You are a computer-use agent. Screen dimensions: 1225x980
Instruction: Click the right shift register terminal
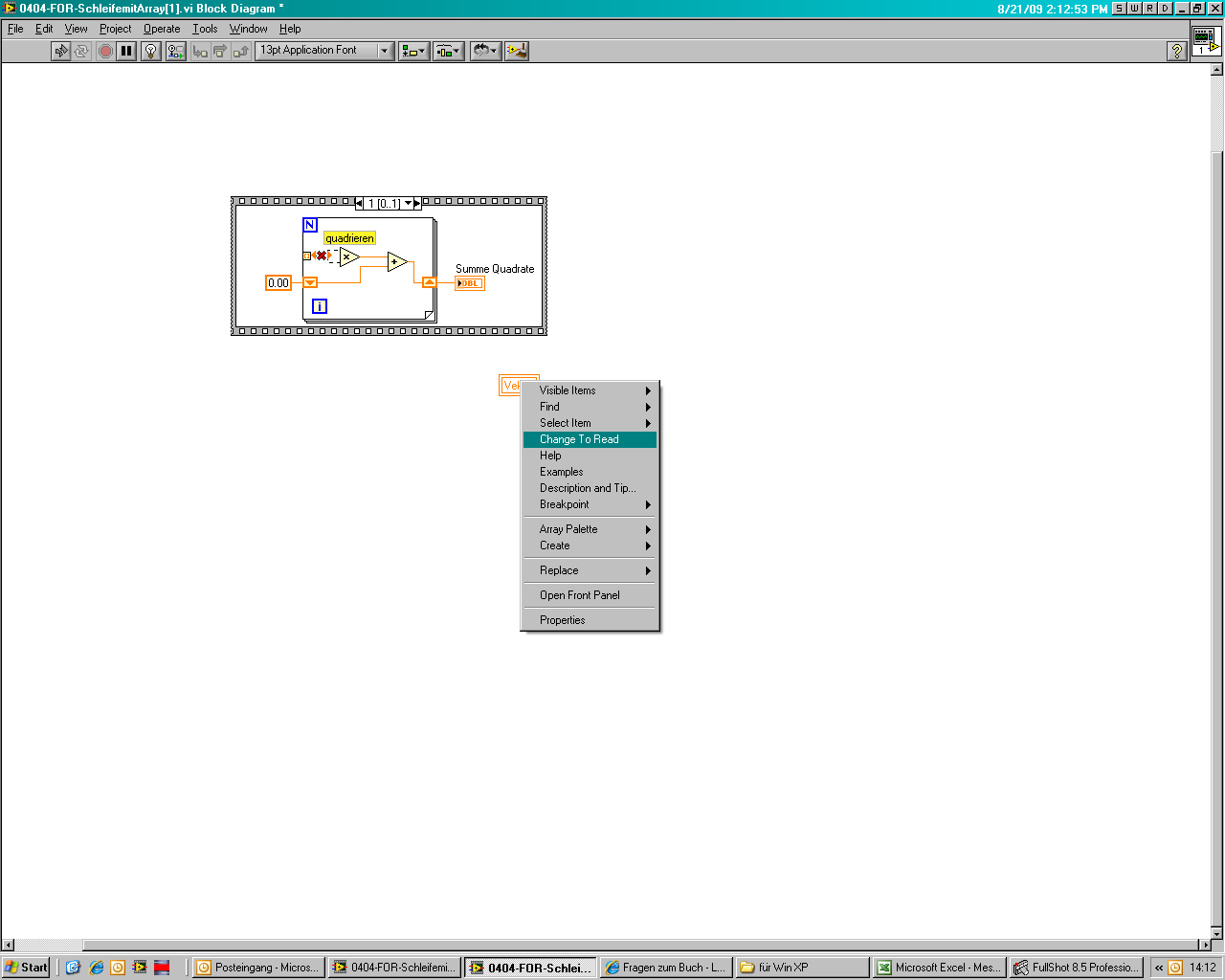[429, 282]
